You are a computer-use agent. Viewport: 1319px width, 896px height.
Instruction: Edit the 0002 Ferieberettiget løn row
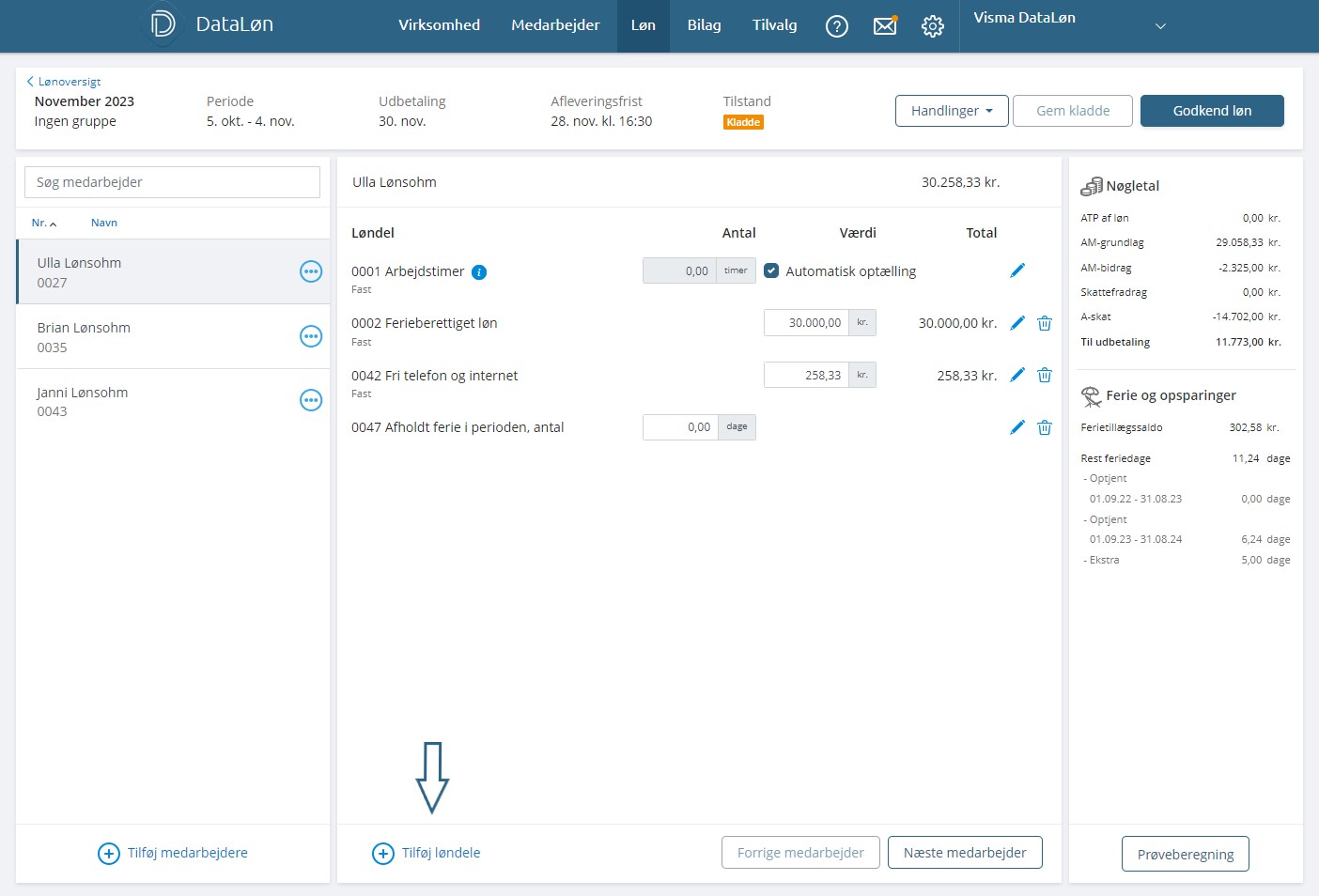coord(1016,323)
